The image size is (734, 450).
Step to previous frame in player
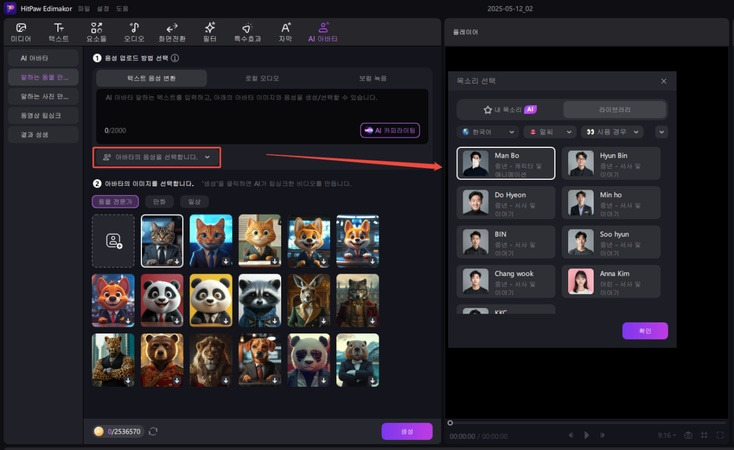pos(571,435)
